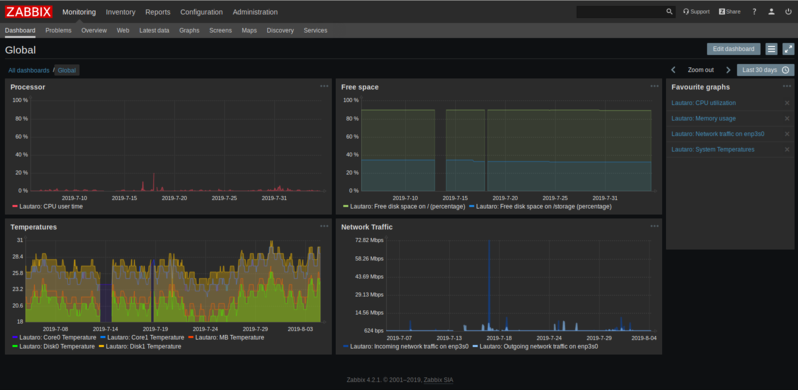Click the global search input field

click(x=620, y=12)
